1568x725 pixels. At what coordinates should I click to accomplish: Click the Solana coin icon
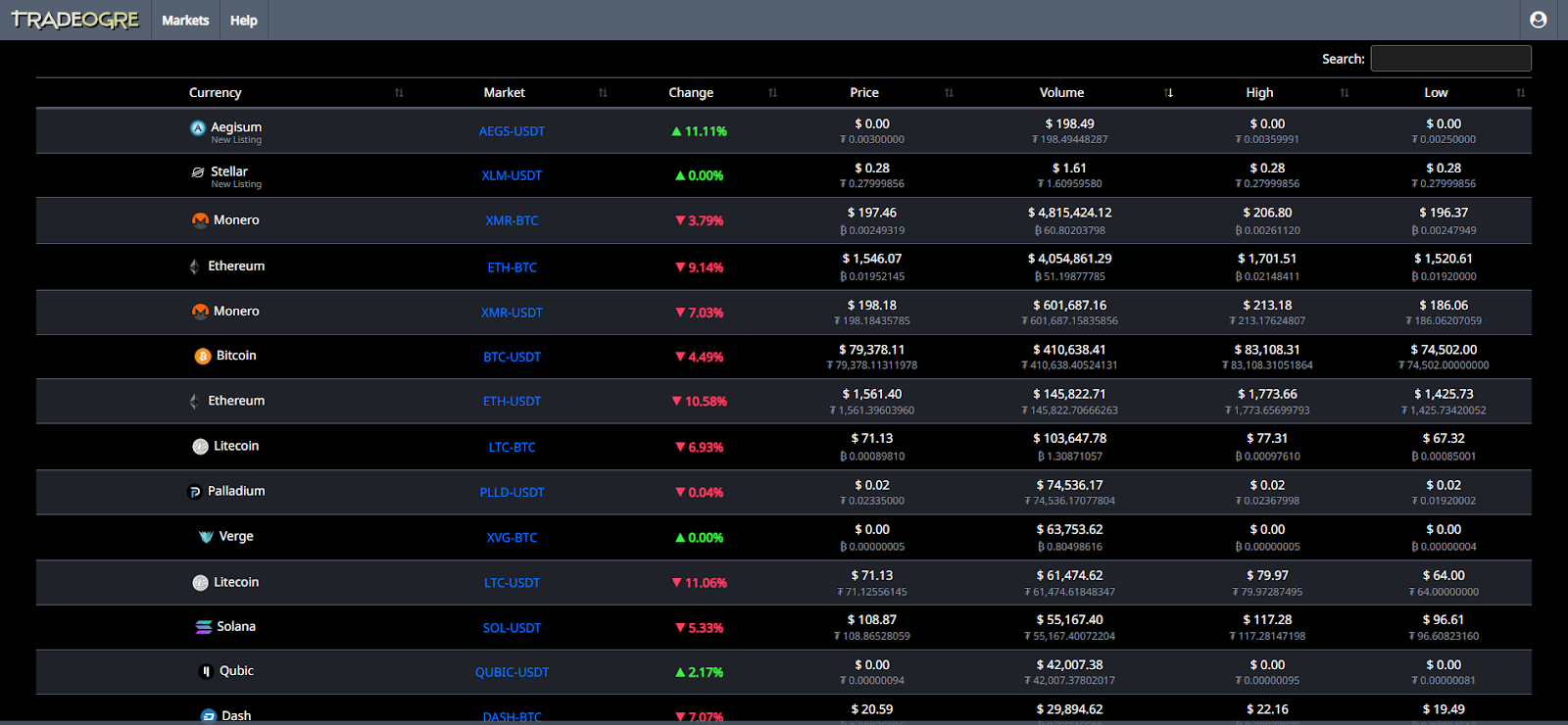click(x=204, y=627)
